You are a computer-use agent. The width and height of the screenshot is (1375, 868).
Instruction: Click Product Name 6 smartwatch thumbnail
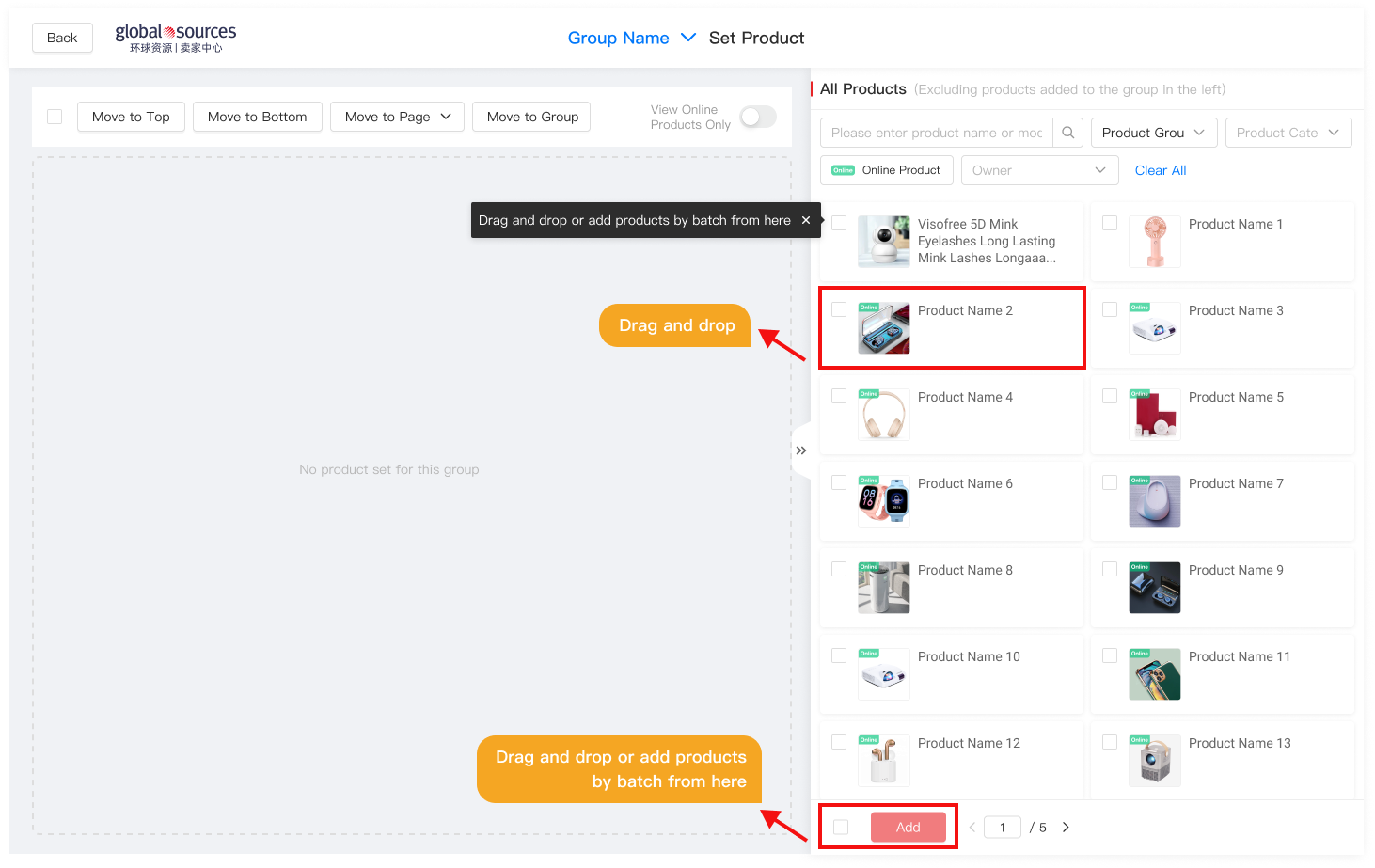883,501
